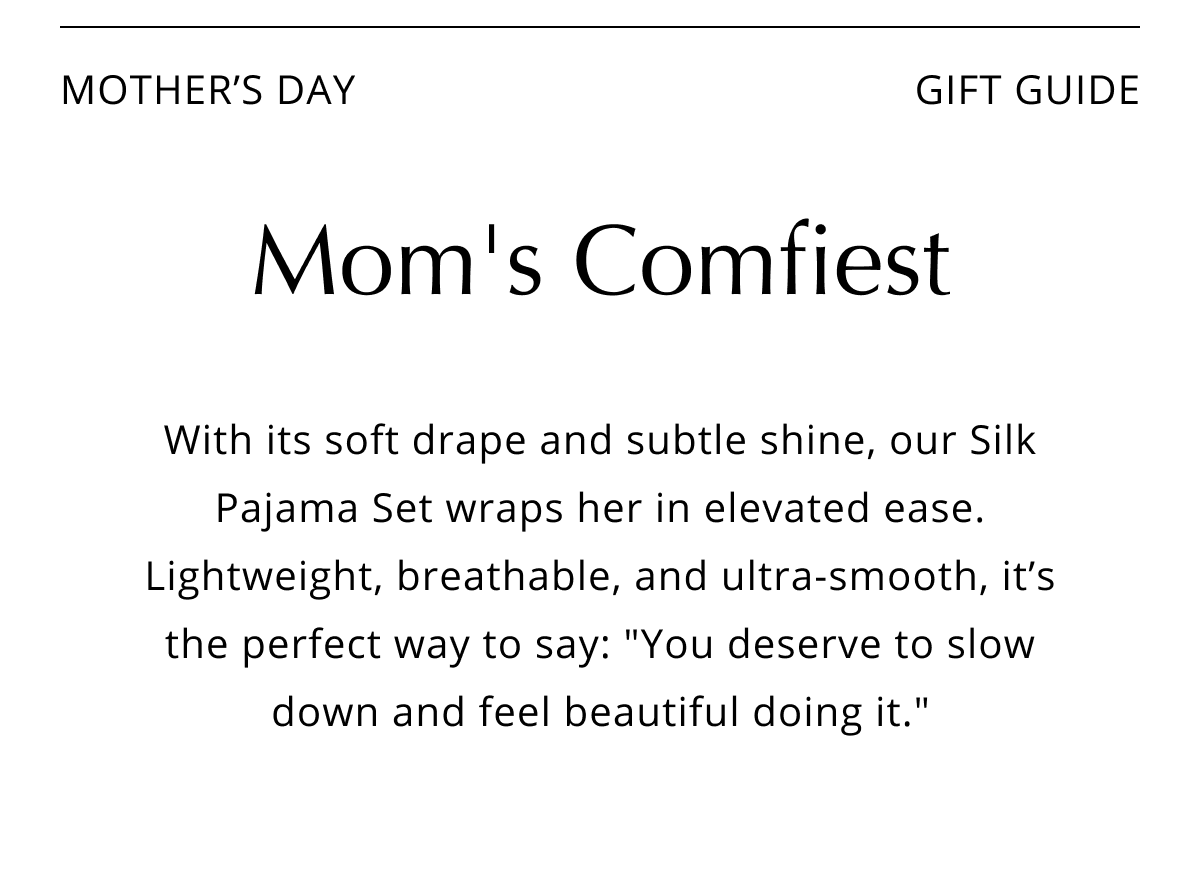Click the horizontal divider line above the header

point(600,27)
